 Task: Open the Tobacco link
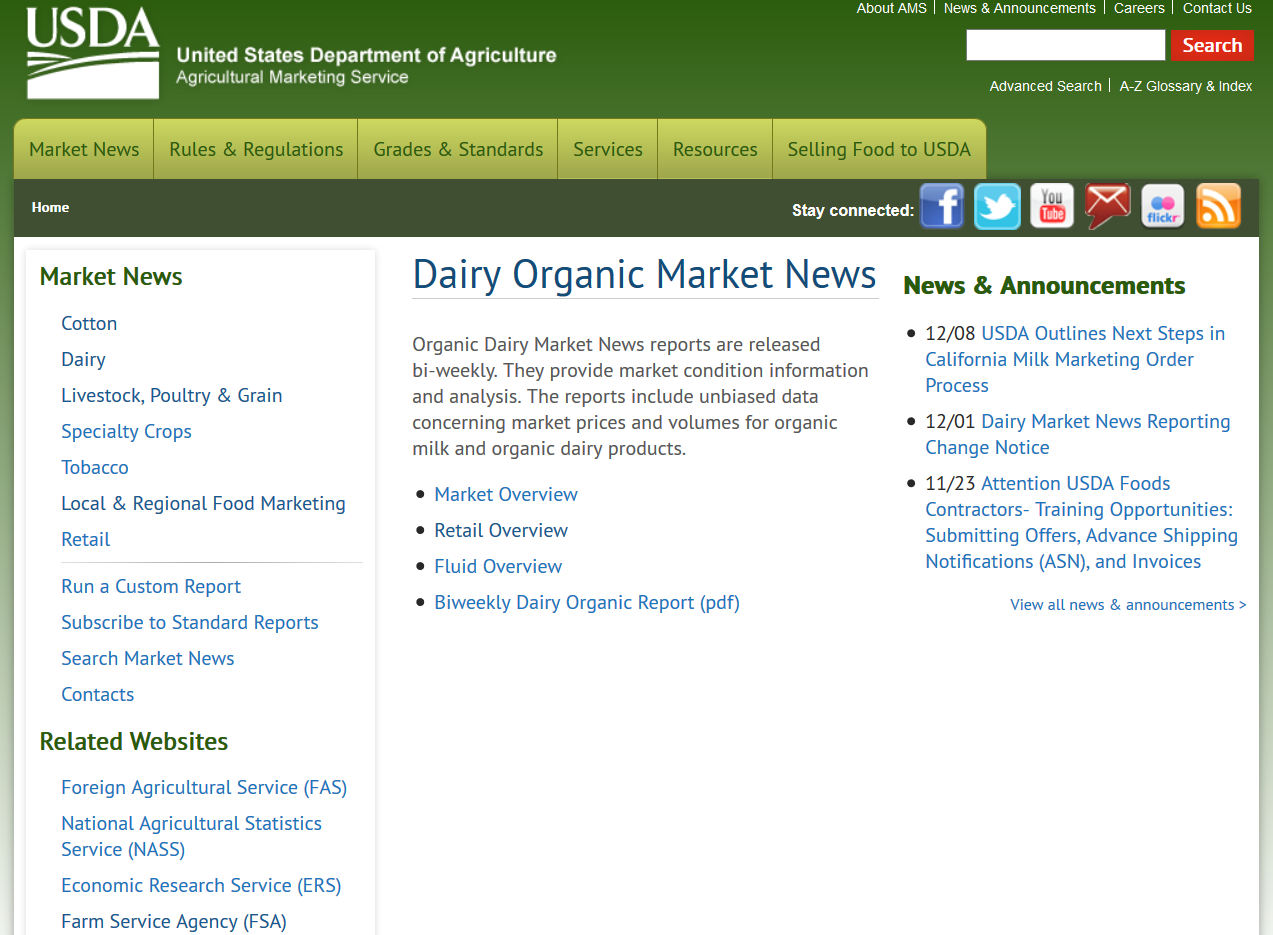click(95, 467)
